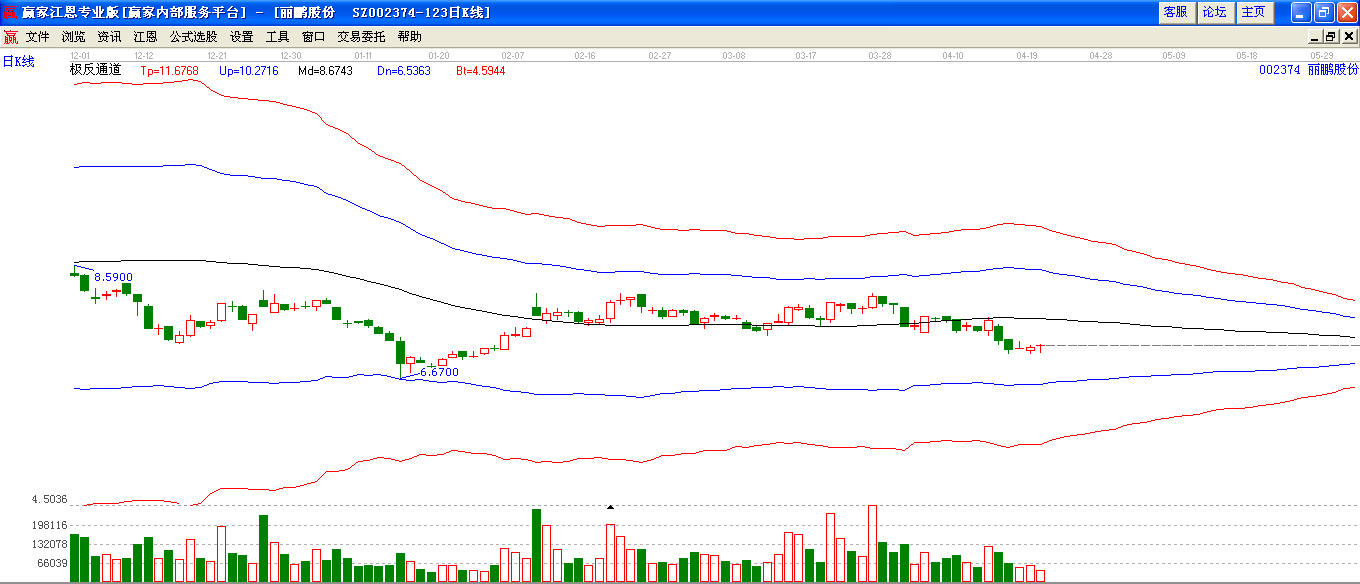Image resolution: width=1360 pixels, height=584 pixels.
Task: Open the 窗口 menu
Action: (x=313, y=37)
